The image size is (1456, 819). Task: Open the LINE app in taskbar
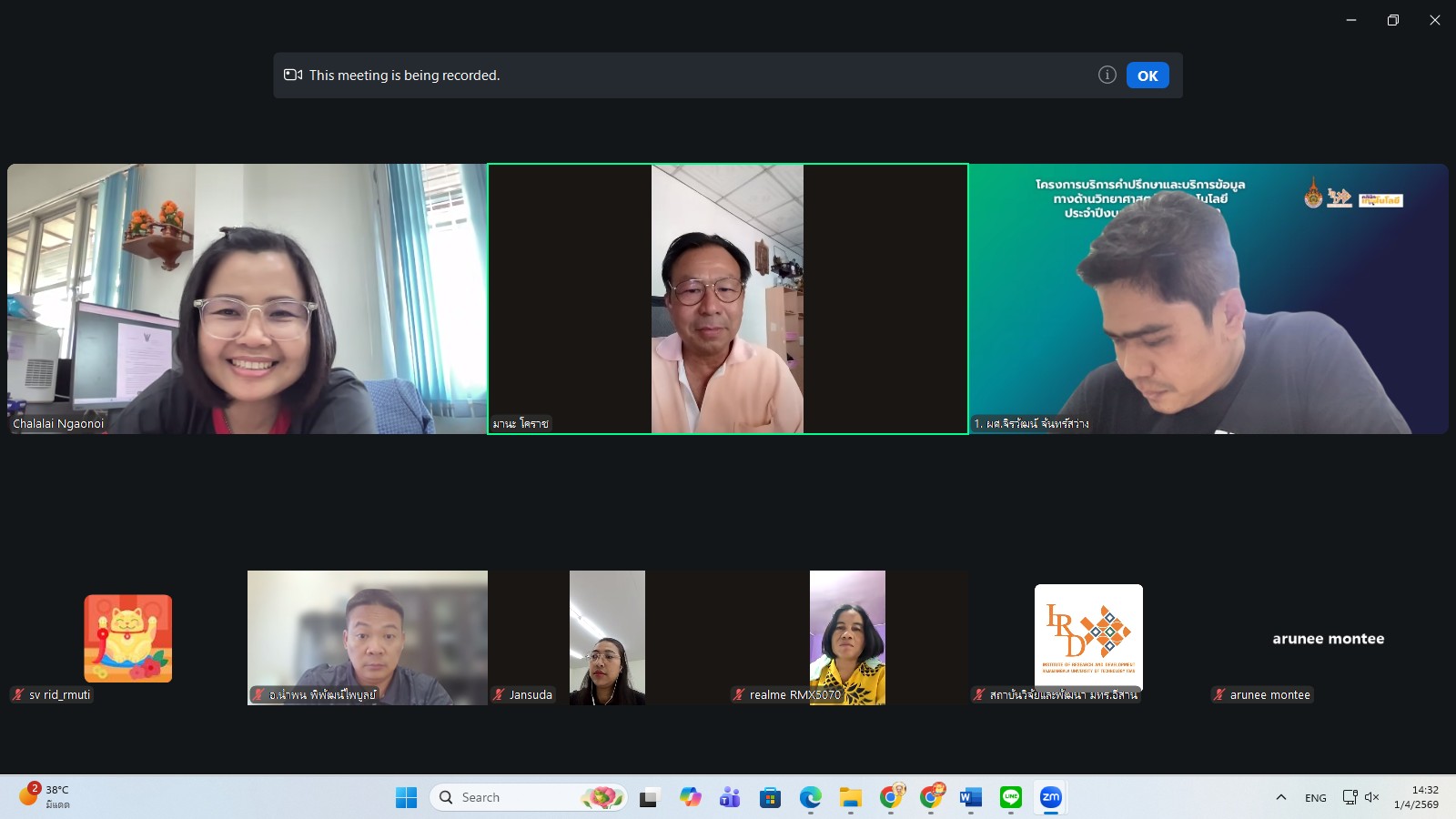point(1010,798)
